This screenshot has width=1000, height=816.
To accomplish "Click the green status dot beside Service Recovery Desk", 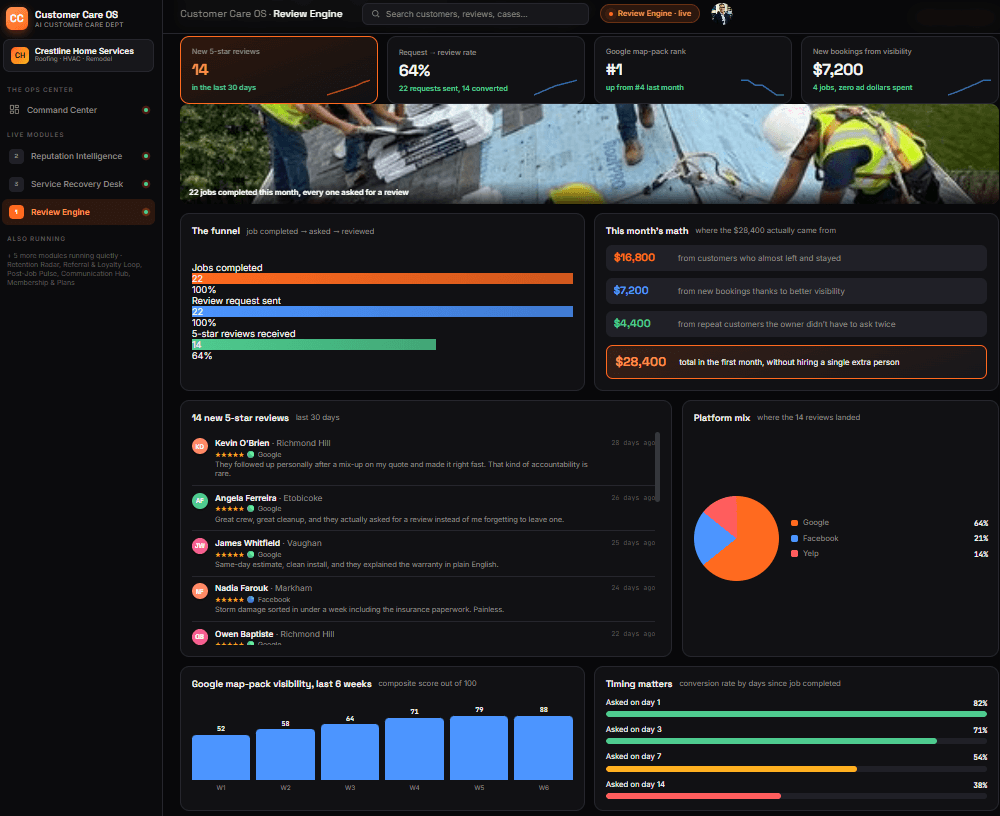I will tap(146, 184).
